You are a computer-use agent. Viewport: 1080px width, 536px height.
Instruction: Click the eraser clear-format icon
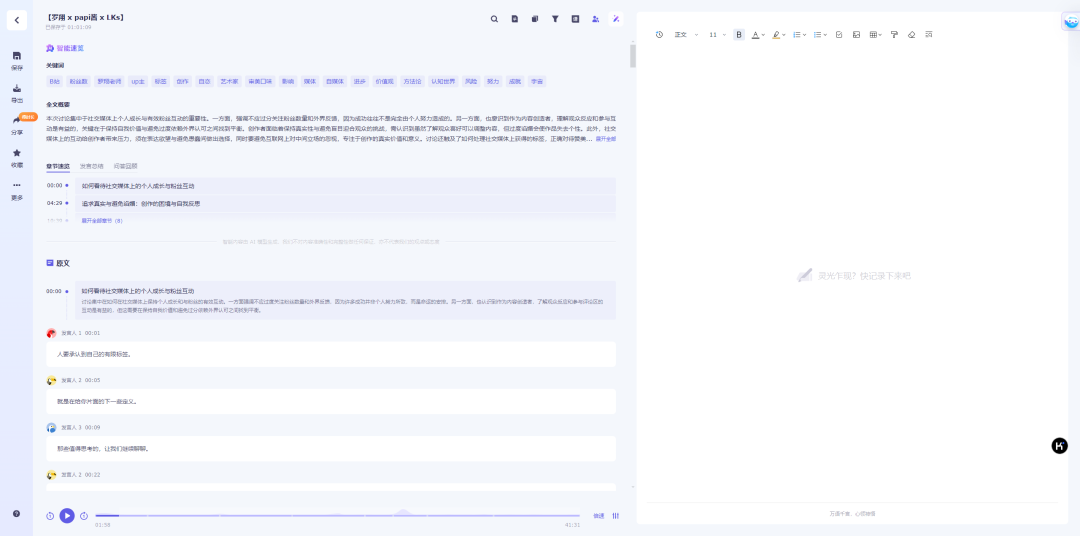pos(911,35)
